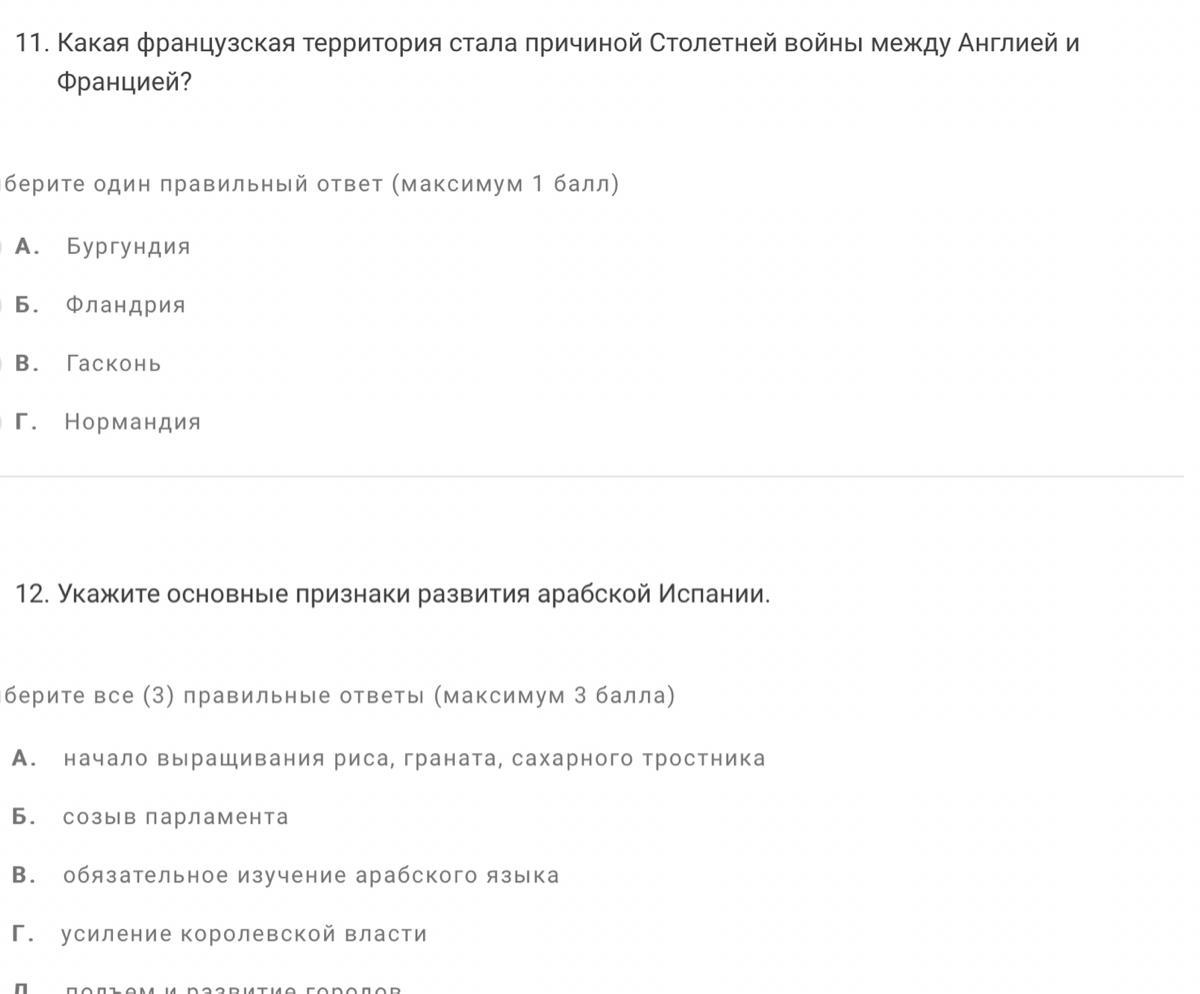Click the letter "Б." beside созыв парламента
The width and height of the screenshot is (1200, 994).
coord(24,817)
